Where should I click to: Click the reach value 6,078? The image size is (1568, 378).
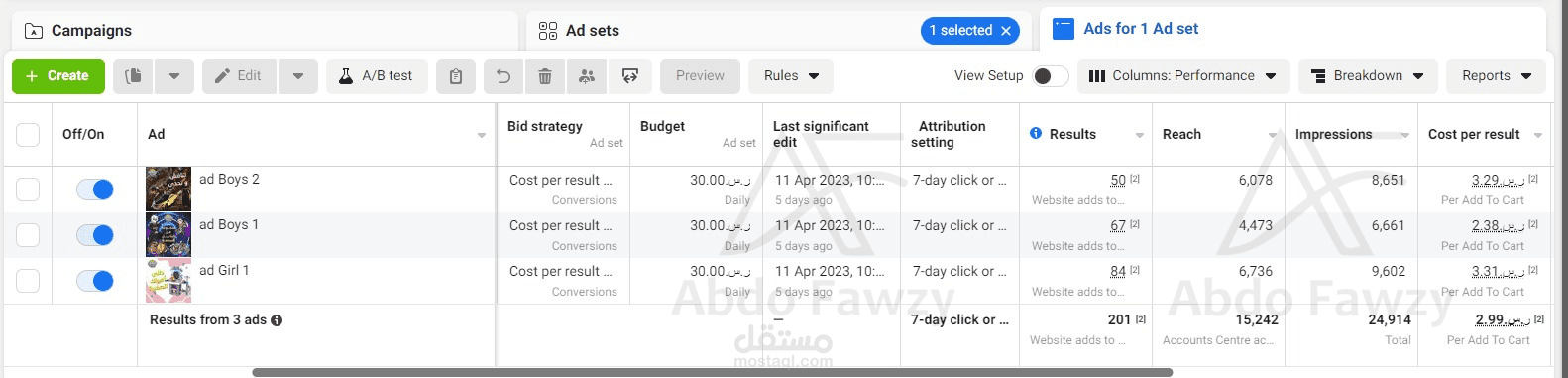coord(1256,180)
